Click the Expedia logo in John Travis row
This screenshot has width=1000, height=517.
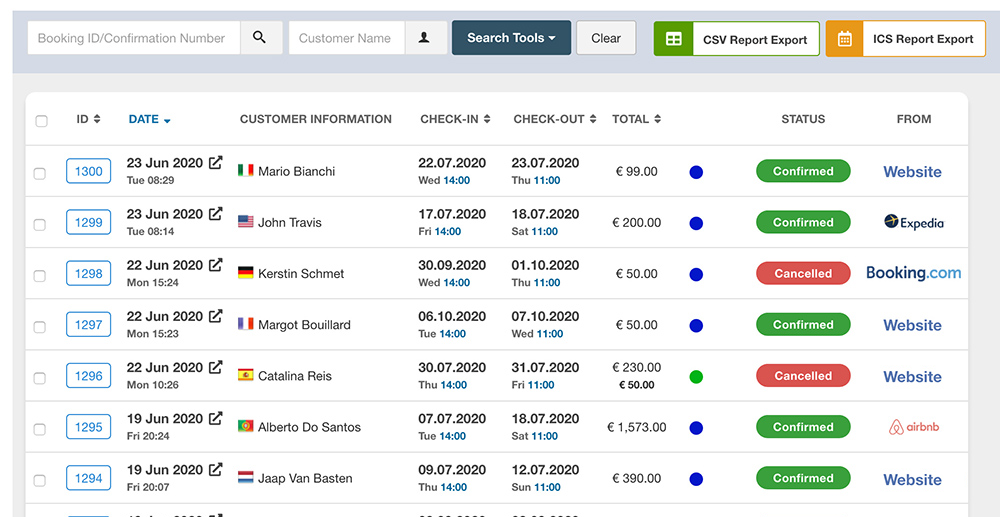tap(914, 222)
